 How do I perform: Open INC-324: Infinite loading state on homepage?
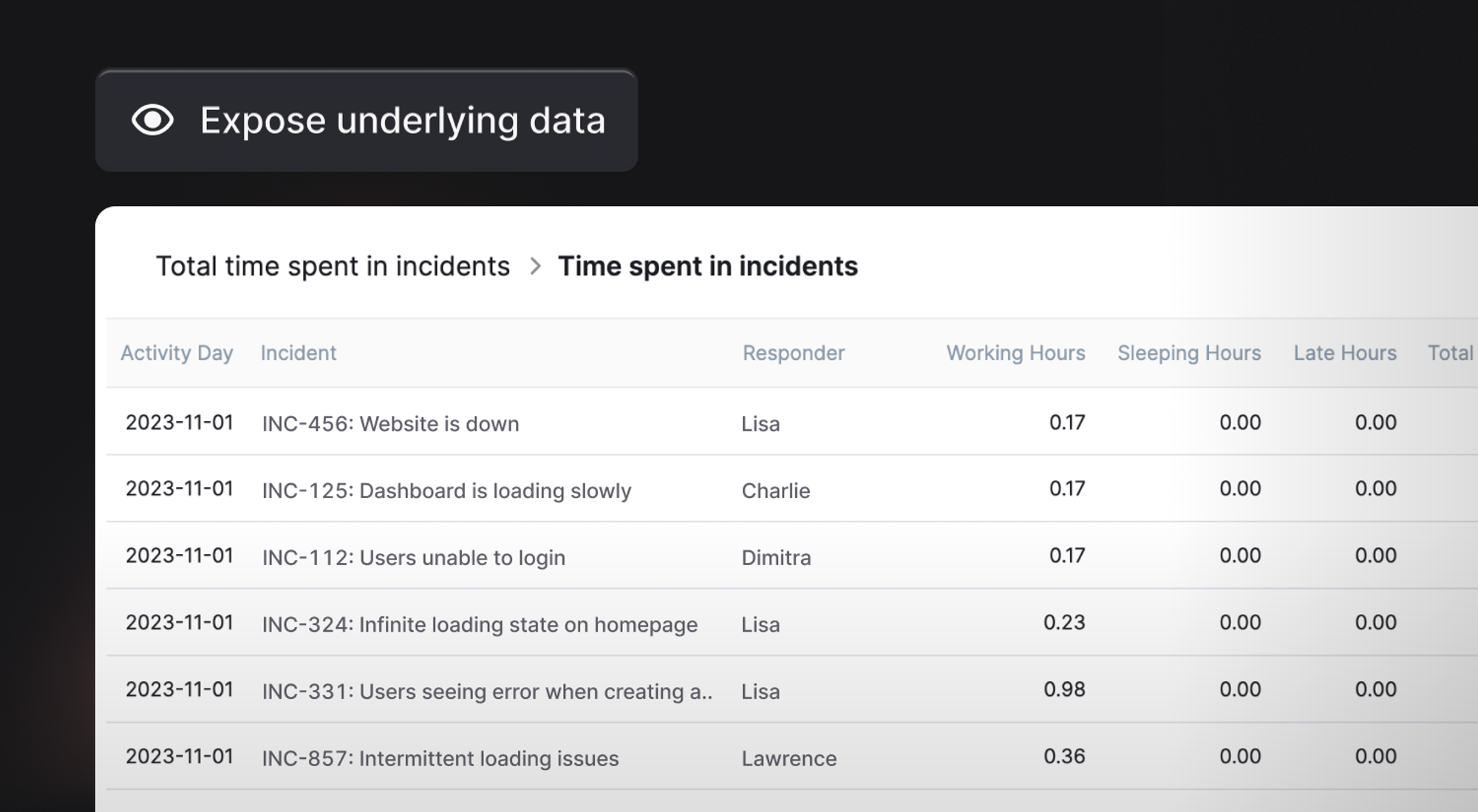tap(479, 625)
